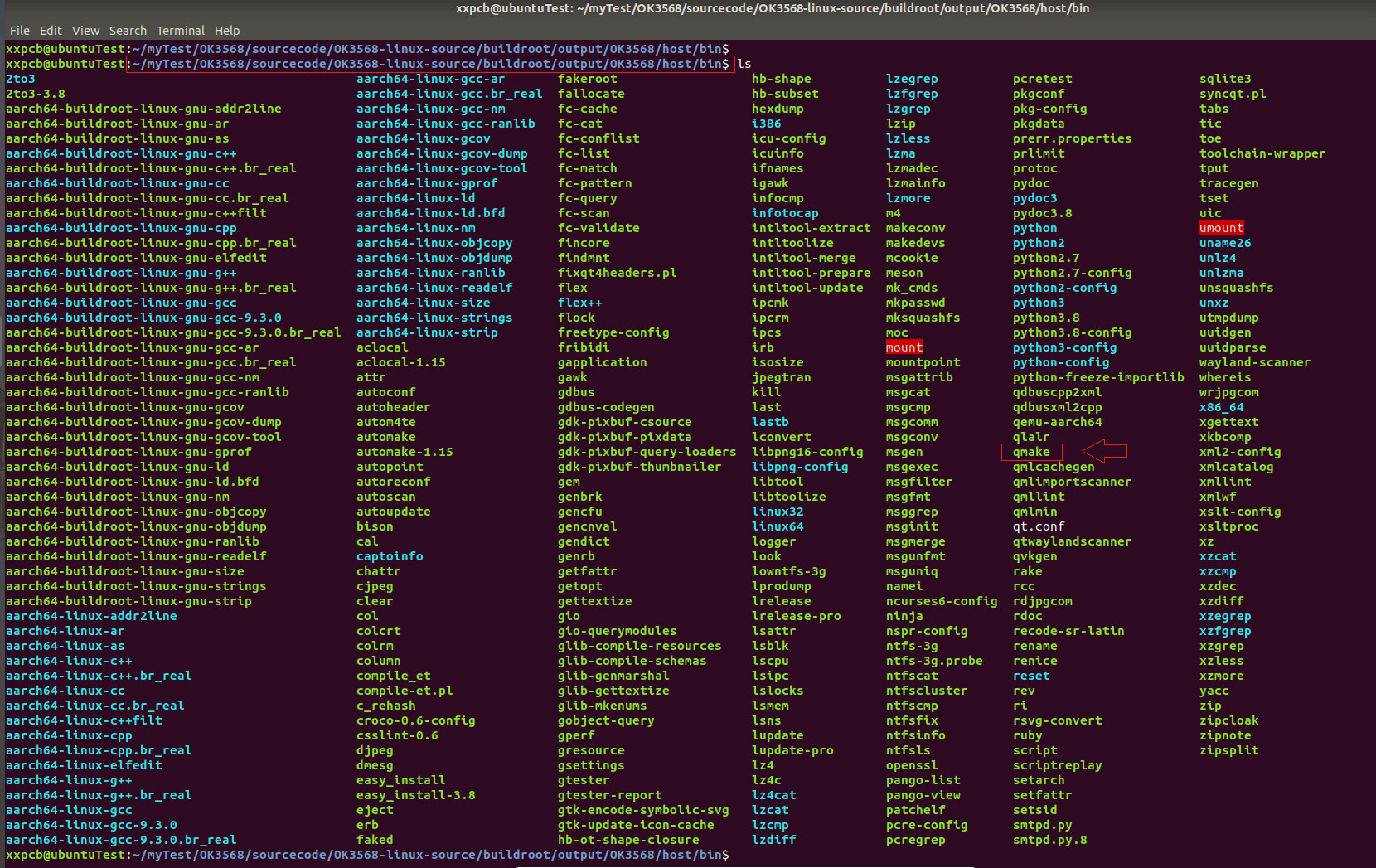1376x868 pixels.
Task: Select the red-highlighted umount entry
Action: coord(1222,228)
